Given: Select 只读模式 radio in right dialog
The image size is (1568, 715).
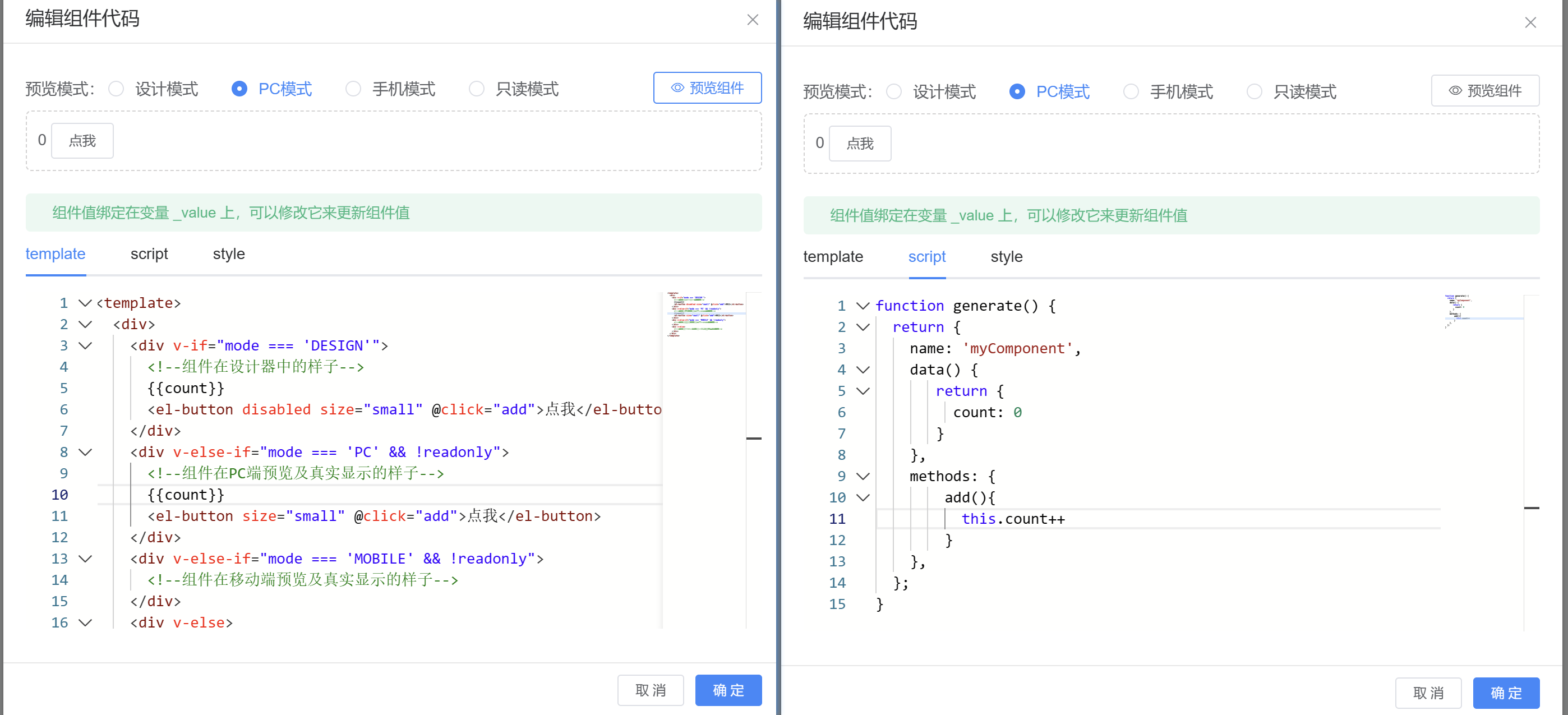Looking at the screenshot, I should point(1255,92).
